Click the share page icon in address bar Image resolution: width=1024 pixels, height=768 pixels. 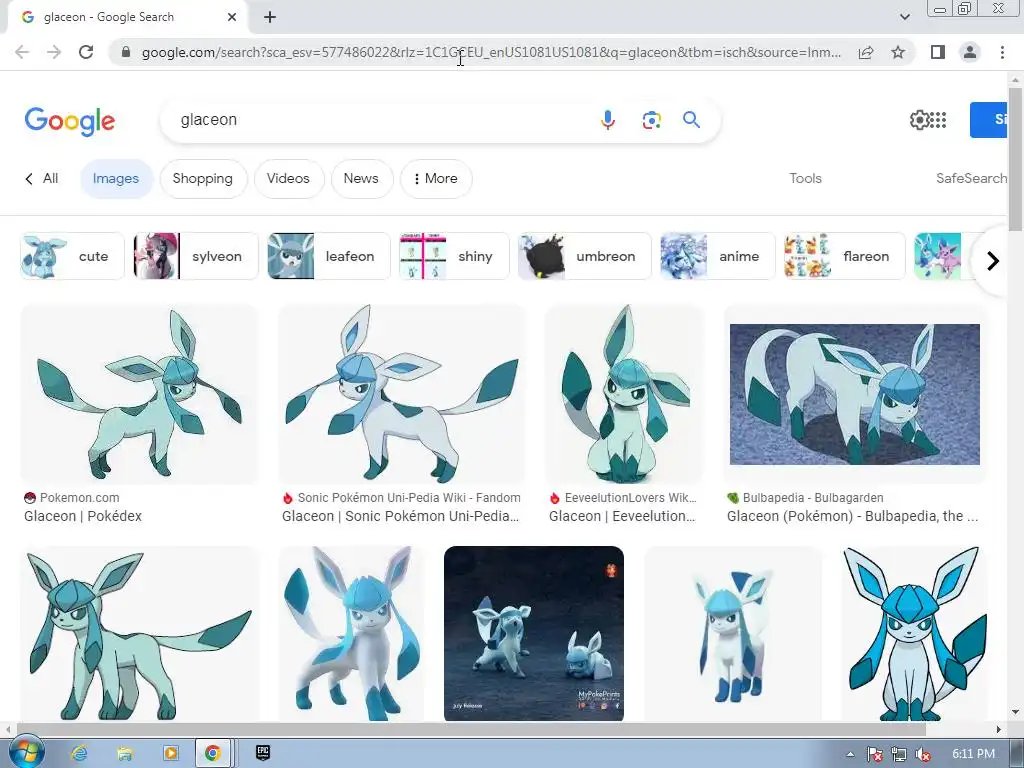(866, 52)
